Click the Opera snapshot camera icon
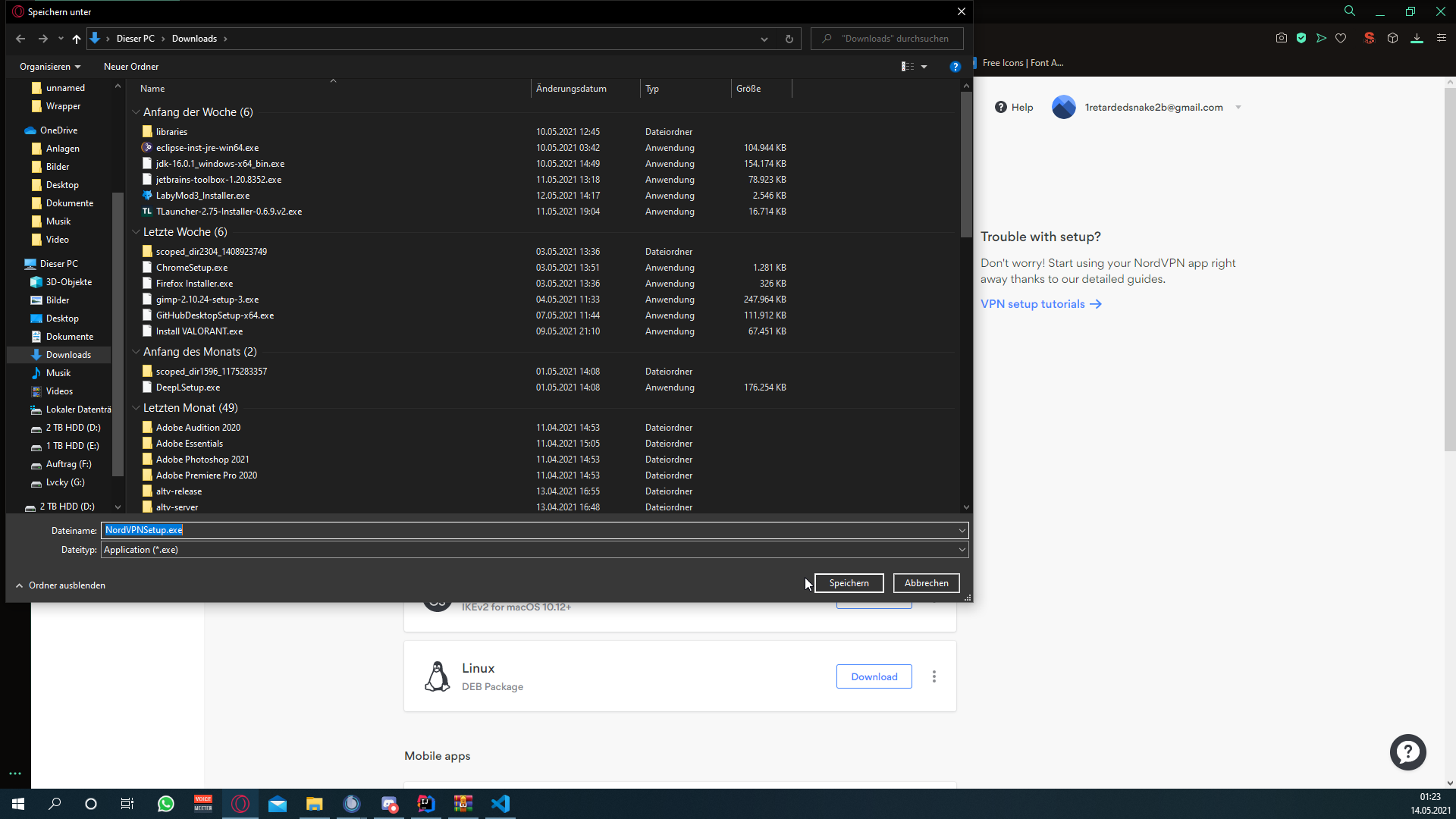 coord(1281,38)
